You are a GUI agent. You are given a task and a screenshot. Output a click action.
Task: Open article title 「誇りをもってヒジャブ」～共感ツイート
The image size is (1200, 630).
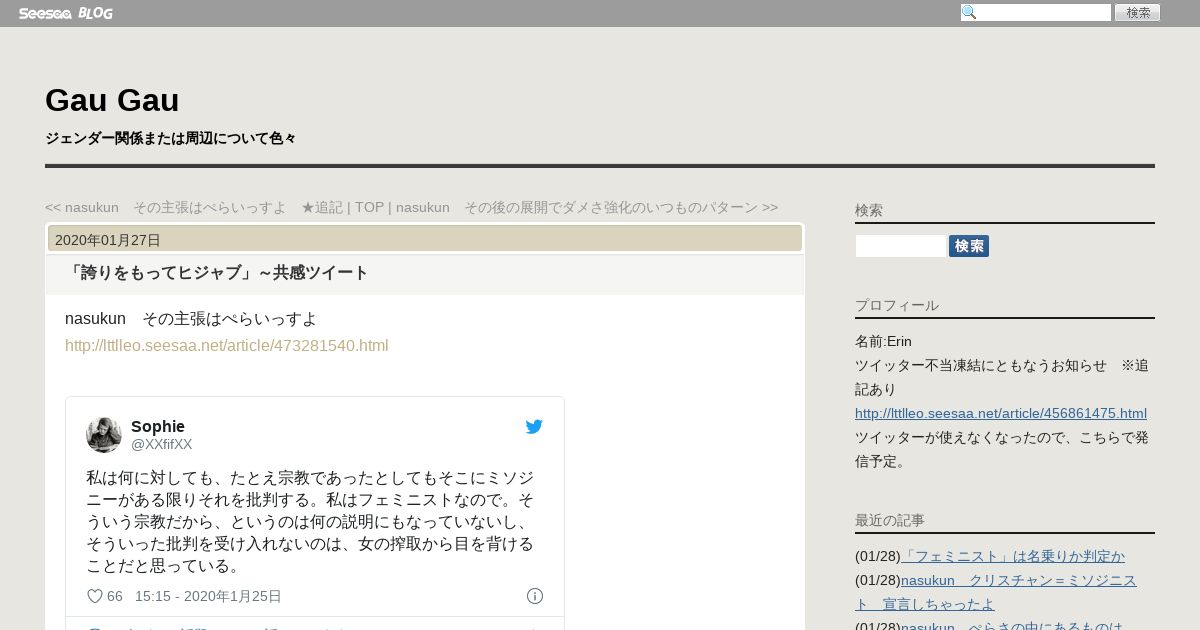coord(217,273)
